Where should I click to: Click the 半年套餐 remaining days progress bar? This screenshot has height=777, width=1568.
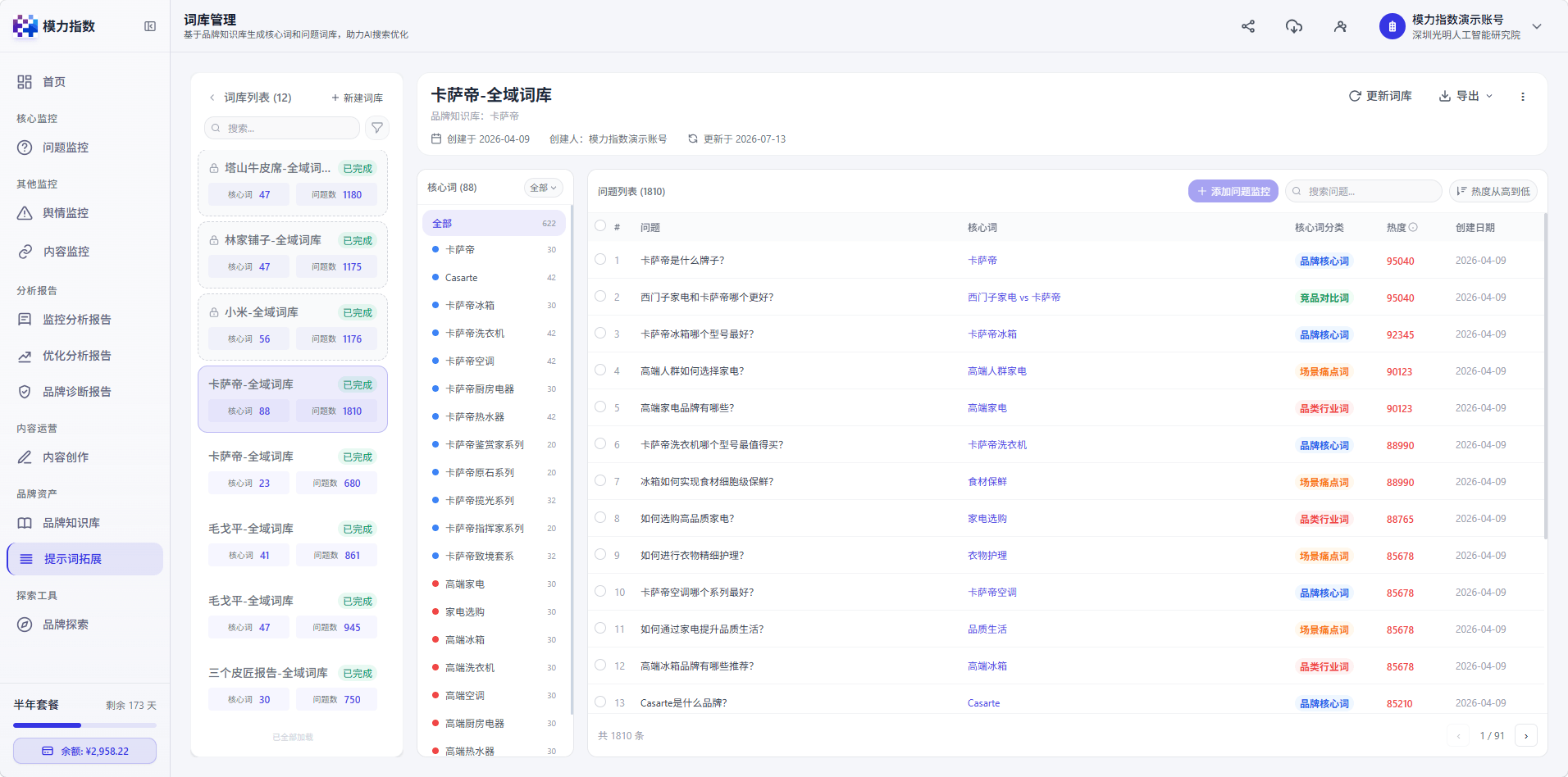pos(84,725)
